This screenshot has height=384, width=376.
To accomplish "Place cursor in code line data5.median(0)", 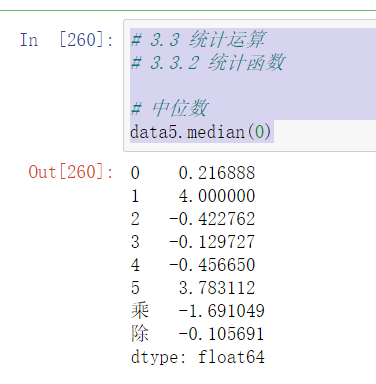I will [200, 132].
